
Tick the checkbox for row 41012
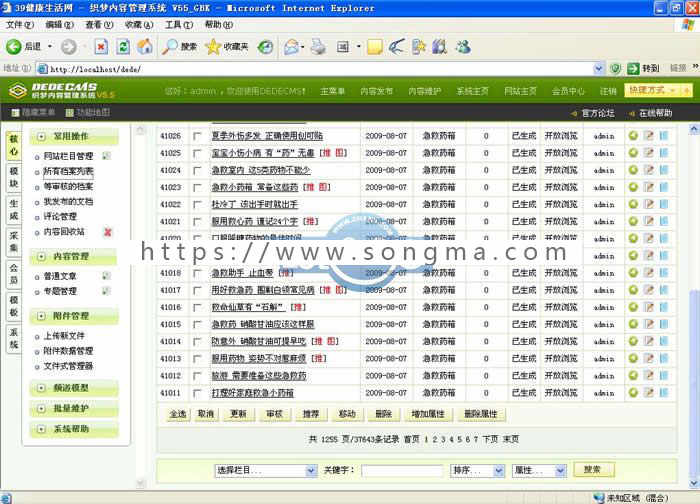[x=197, y=376]
